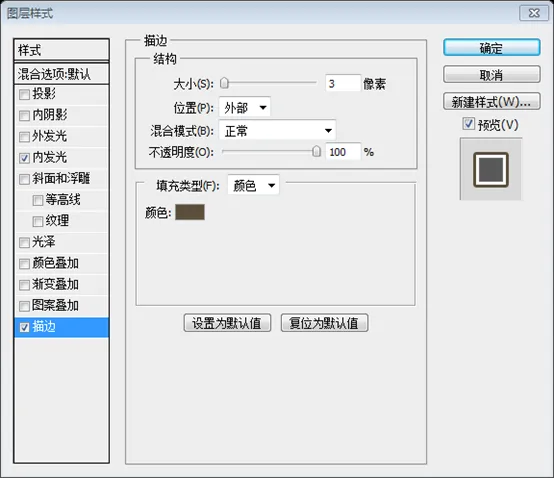Click the 大小 size slider handle
The image size is (554, 478).
[224, 83]
